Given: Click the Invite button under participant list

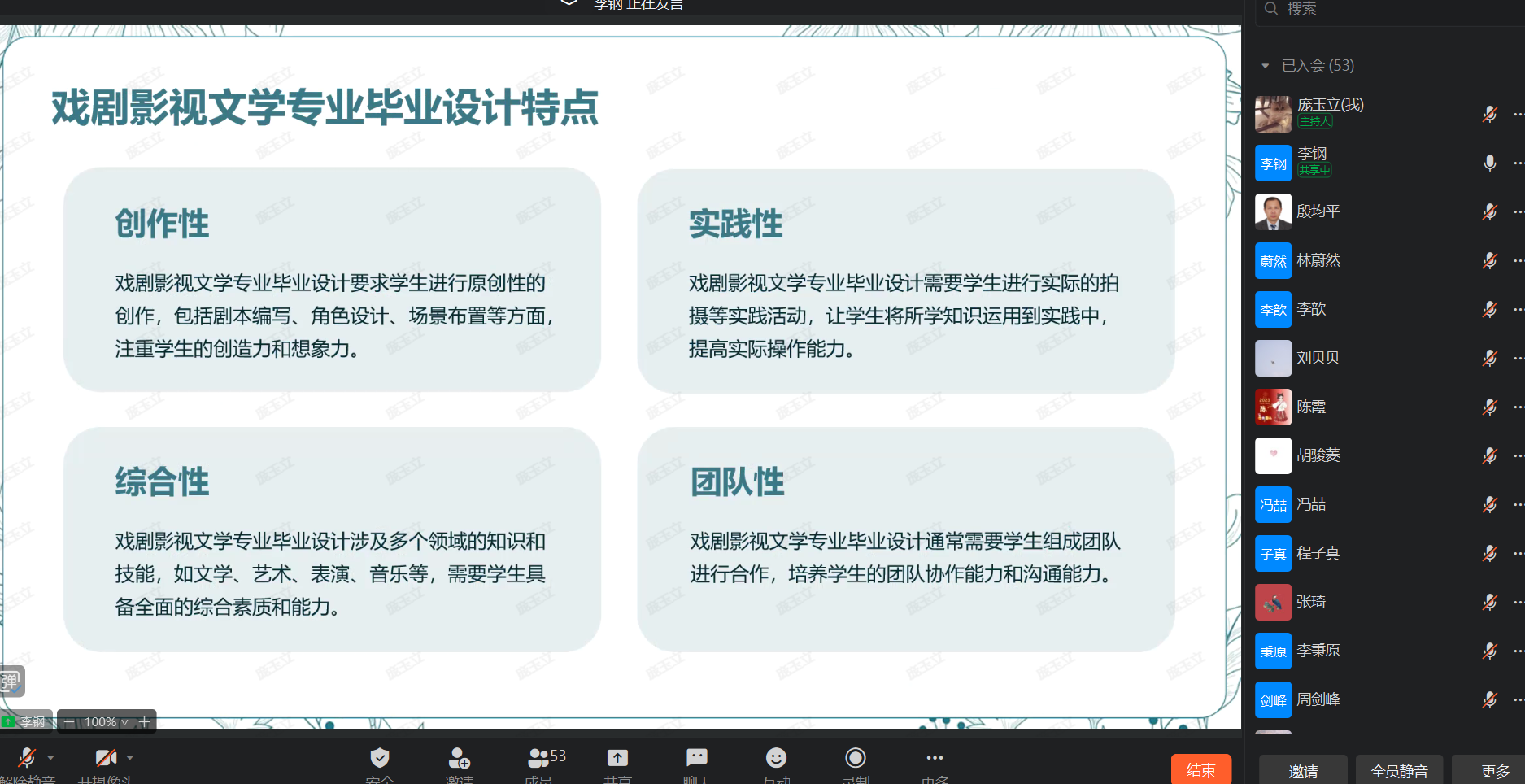Looking at the screenshot, I should (1303, 771).
